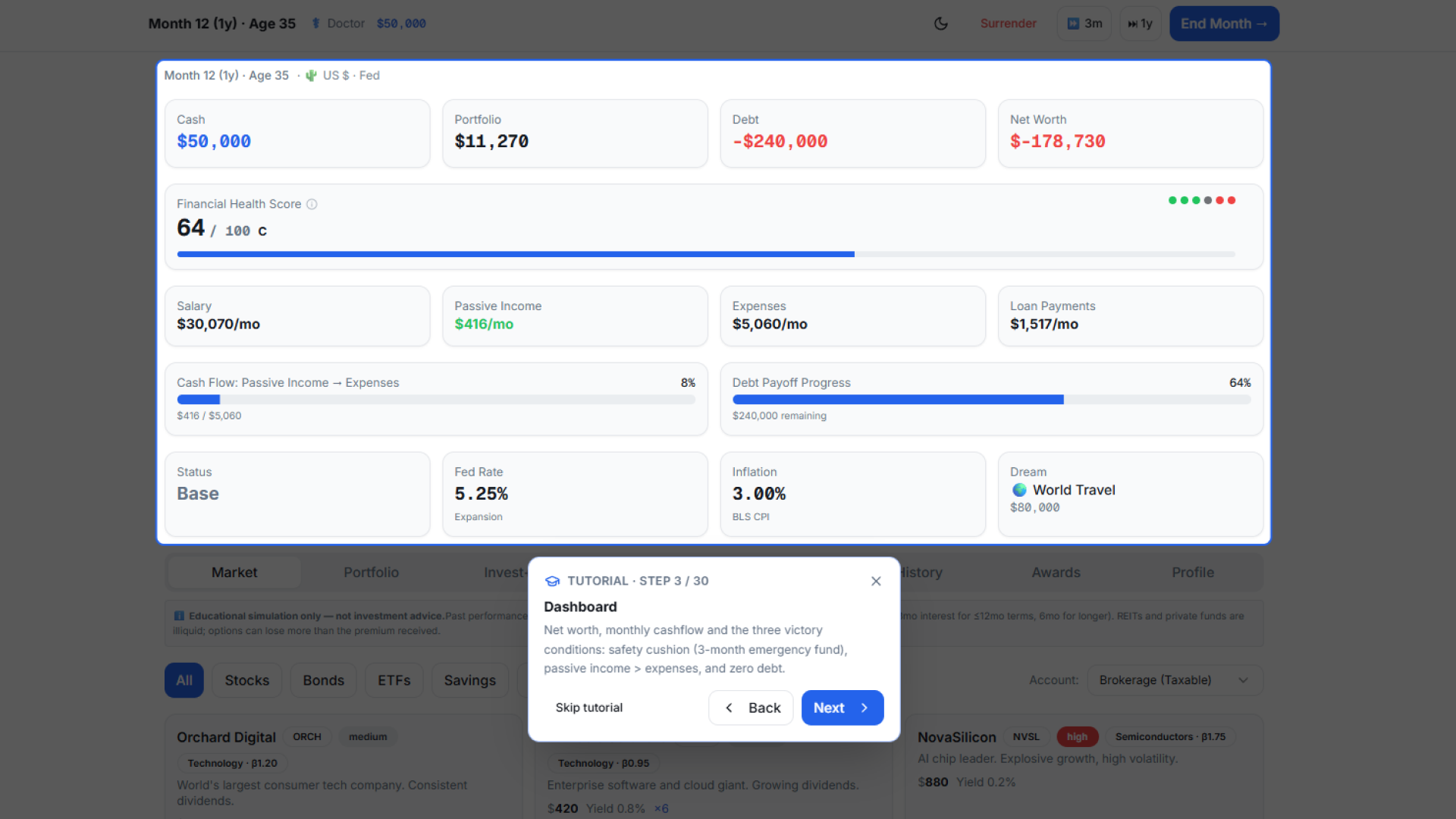
Task: Click the Next button in tutorial
Action: pyautogui.click(x=843, y=708)
